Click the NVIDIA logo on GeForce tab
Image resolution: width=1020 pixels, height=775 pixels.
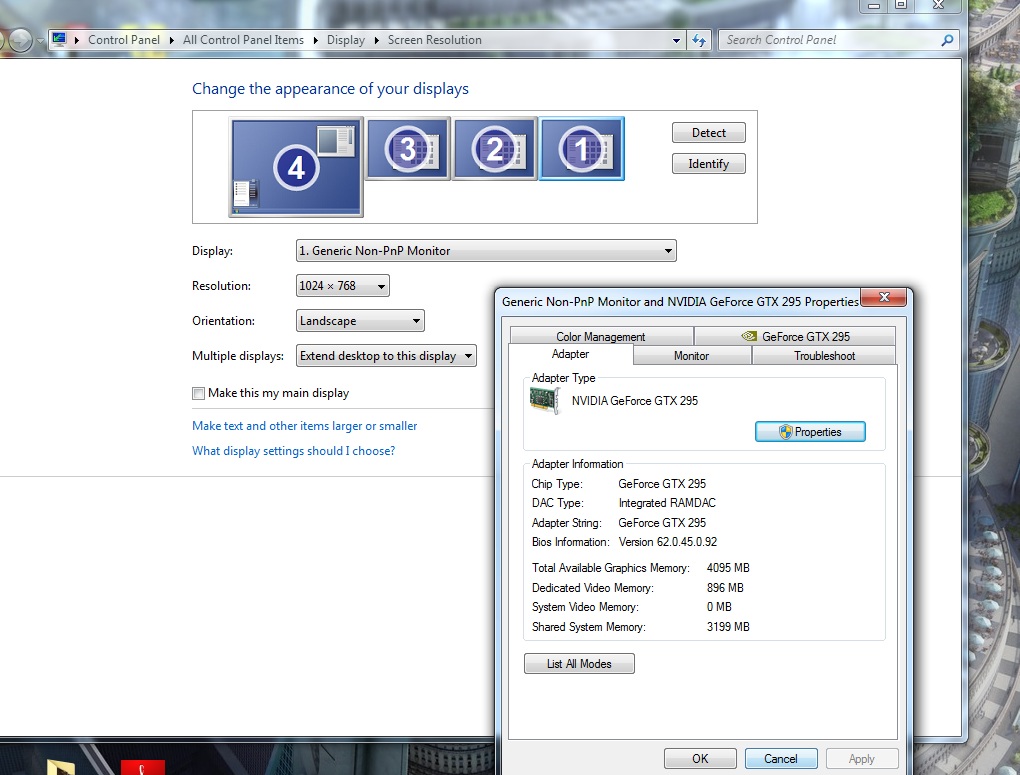(749, 336)
